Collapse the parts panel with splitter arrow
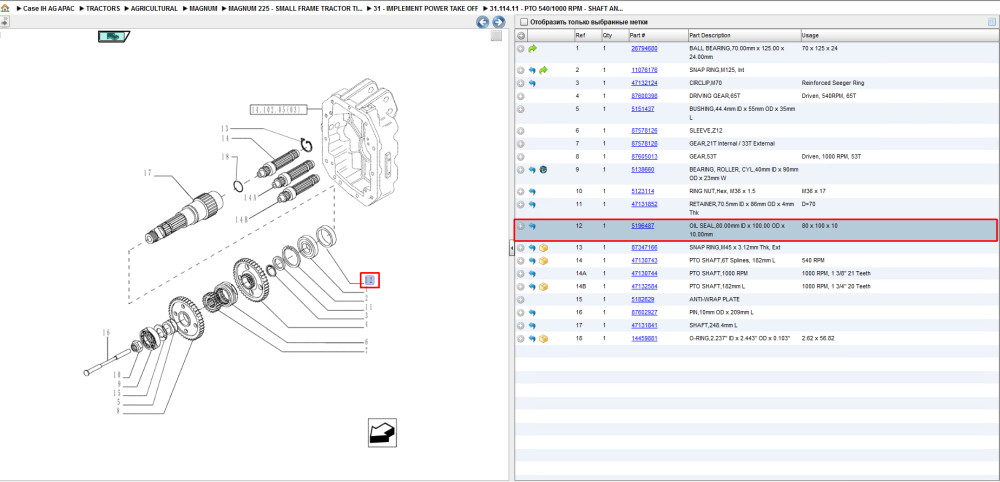The width and height of the screenshot is (1000, 482). pos(511,248)
